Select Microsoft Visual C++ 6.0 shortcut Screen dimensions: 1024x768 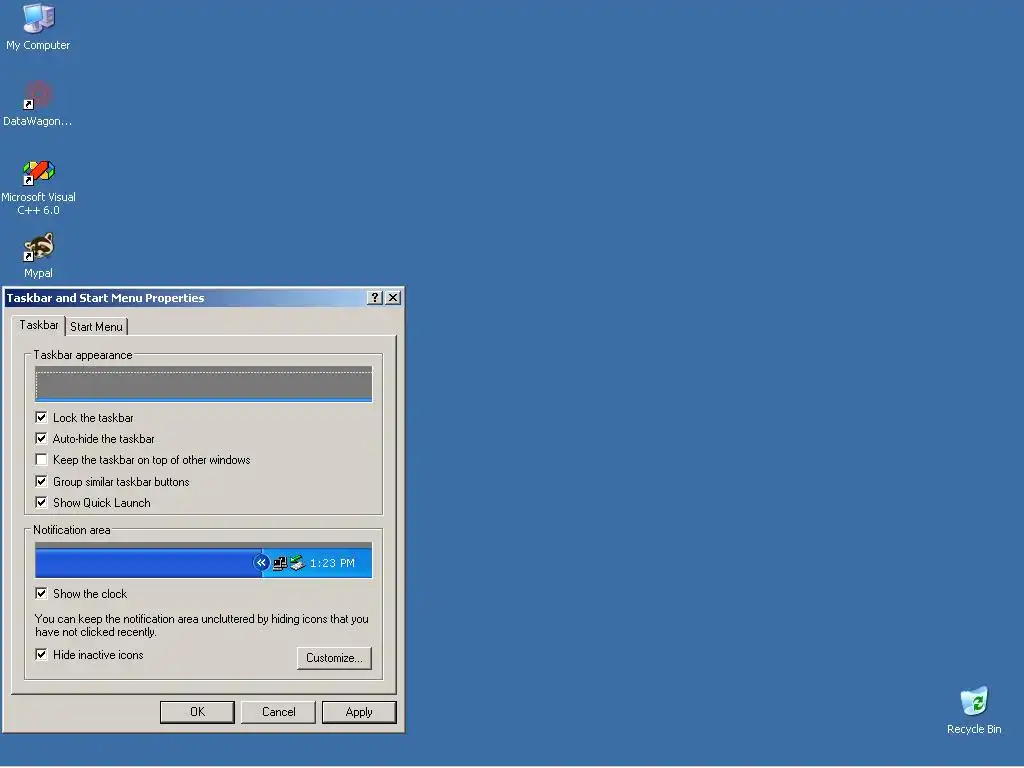point(38,187)
